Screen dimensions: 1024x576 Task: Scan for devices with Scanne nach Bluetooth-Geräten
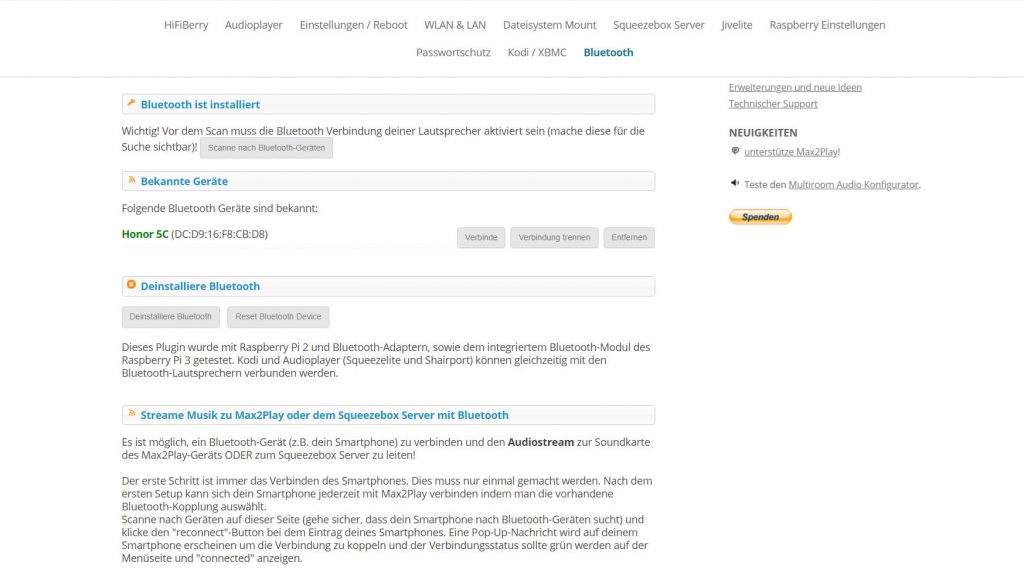(x=266, y=148)
